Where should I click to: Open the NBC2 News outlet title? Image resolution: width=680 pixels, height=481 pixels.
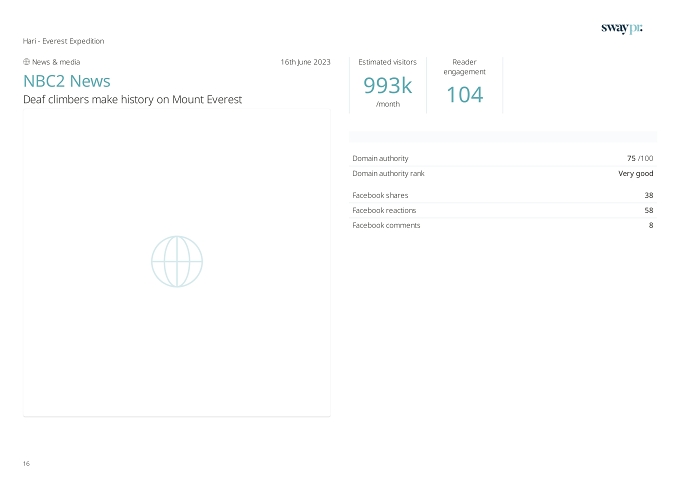[67, 81]
